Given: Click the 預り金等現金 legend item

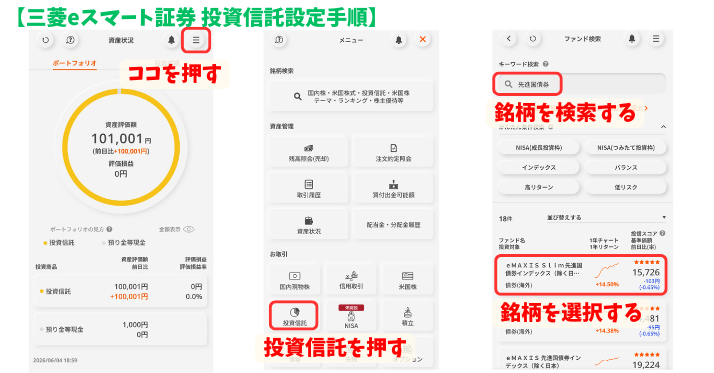Looking at the screenshot, I should (124, 243).
